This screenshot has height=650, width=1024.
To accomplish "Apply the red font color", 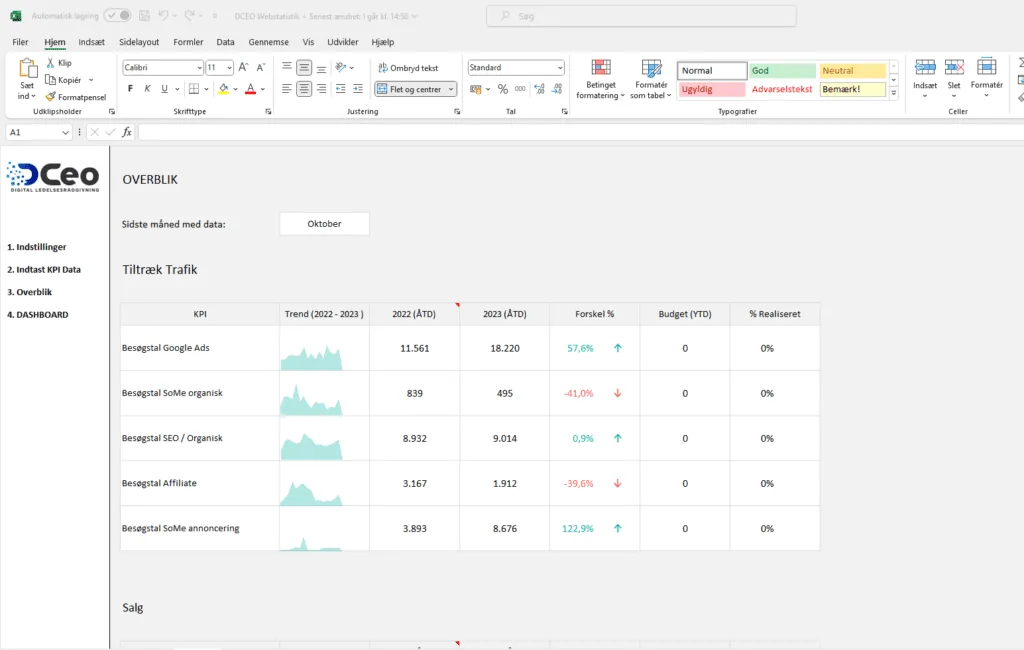I will pyautogui.click(x=250, y=89).
